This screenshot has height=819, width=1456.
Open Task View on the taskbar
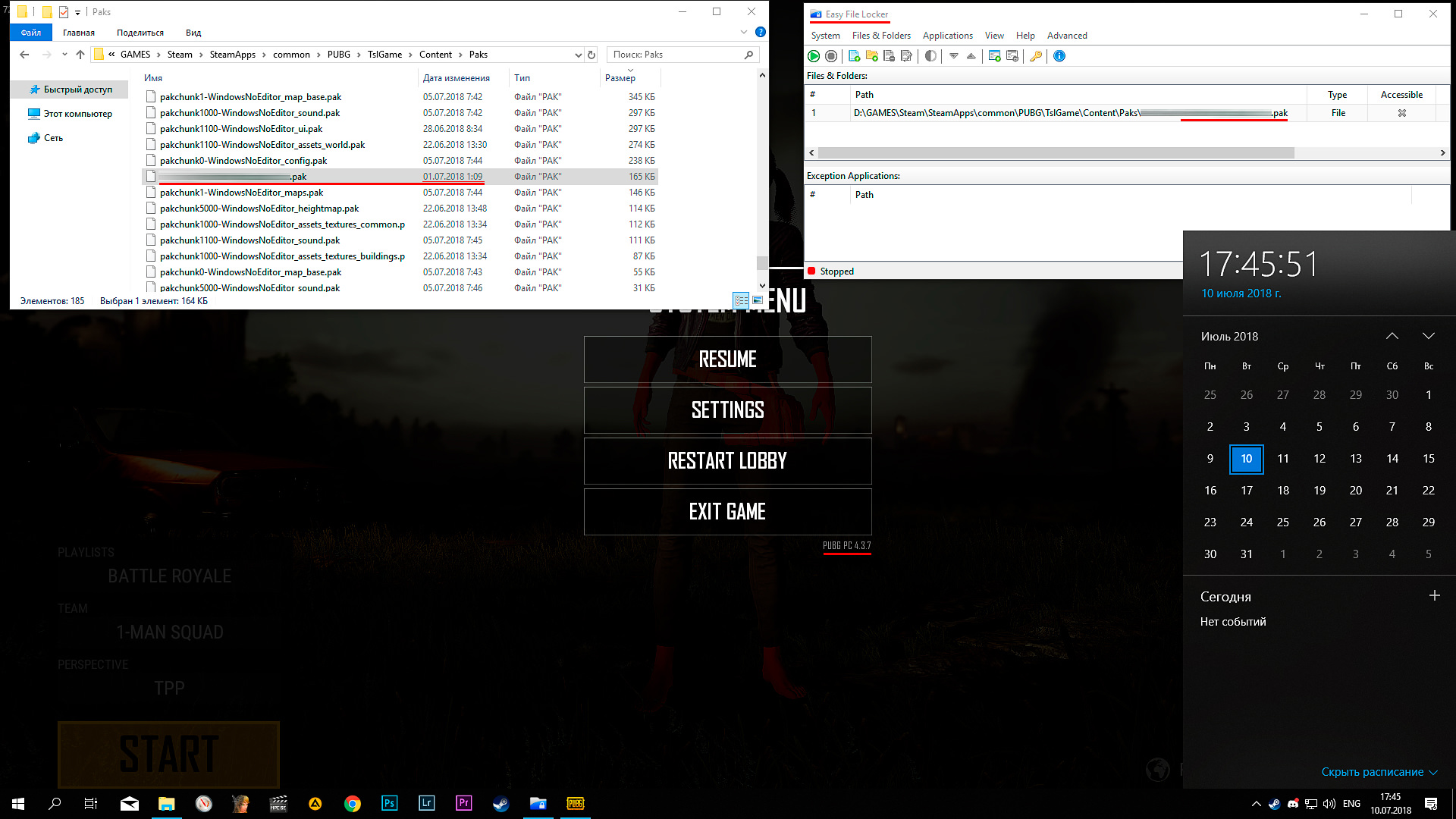click(x=91, y=803)
